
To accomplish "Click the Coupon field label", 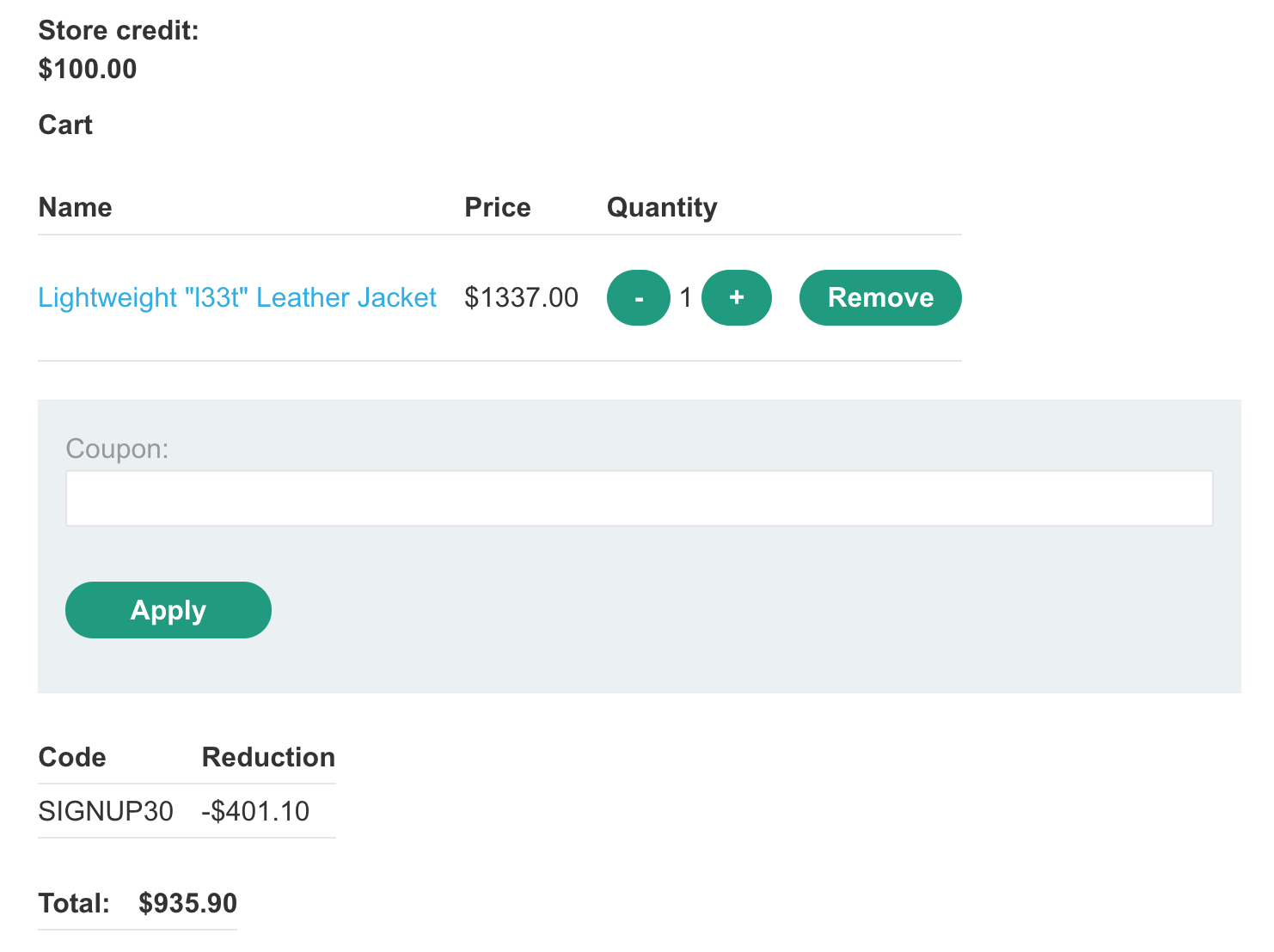I will tap(117, 449).
